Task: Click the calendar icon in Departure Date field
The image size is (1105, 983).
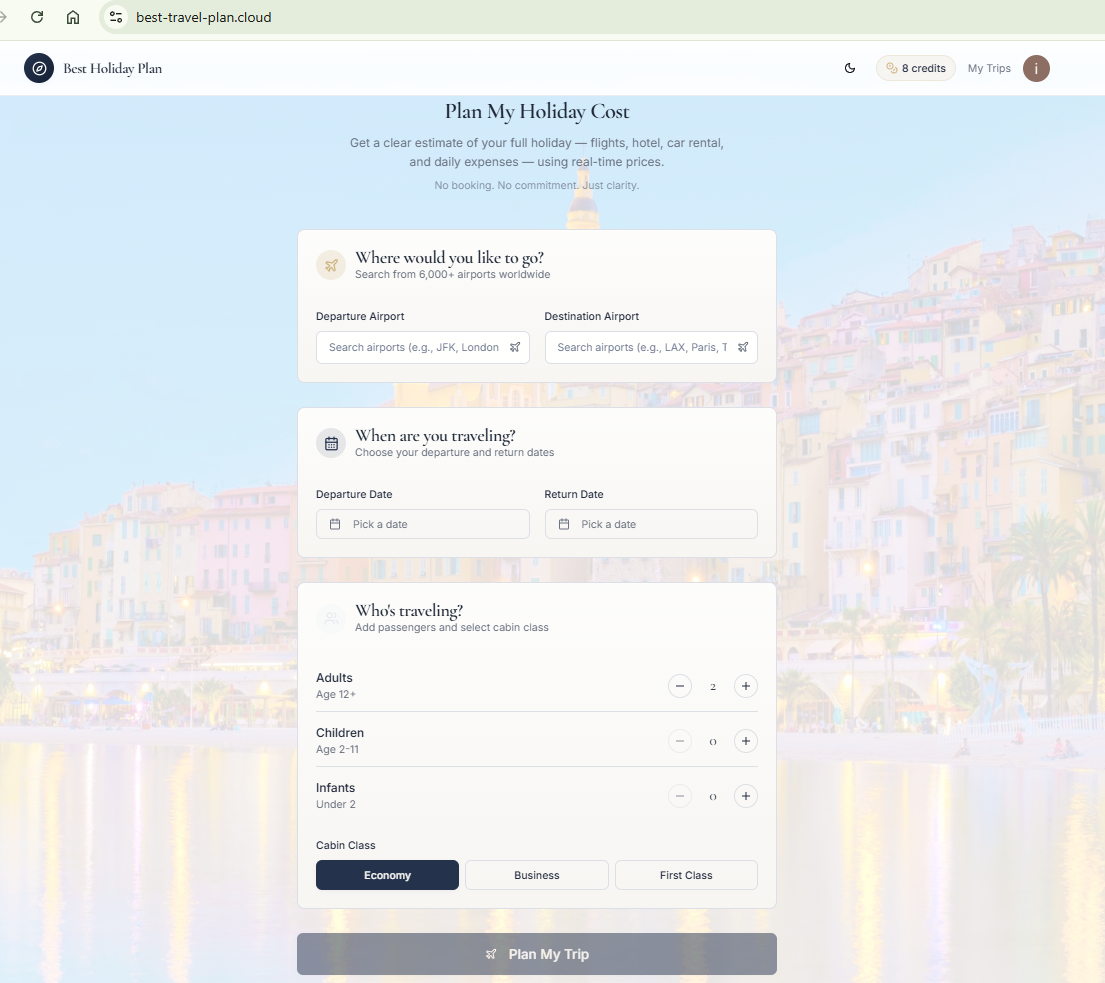Action: (335, 523)
